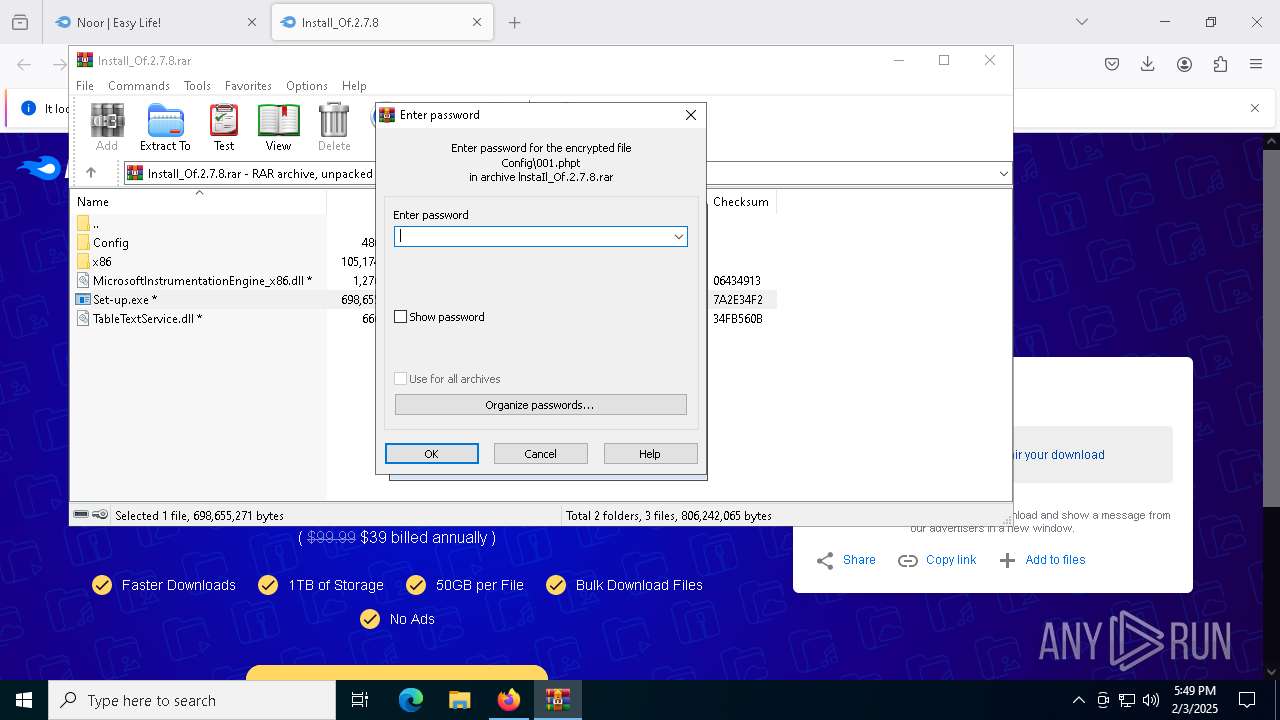The width and height of the screenshot is (1280, 720).
Task: Close the Enter password dialog
Action: click(690, 115)
